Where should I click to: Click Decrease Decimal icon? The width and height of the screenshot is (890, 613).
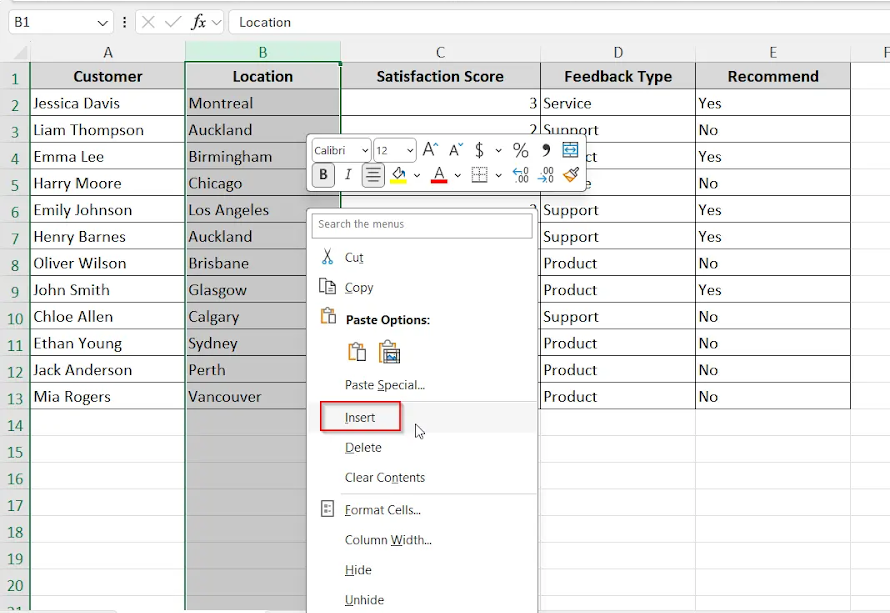click(x=545, y=175)
